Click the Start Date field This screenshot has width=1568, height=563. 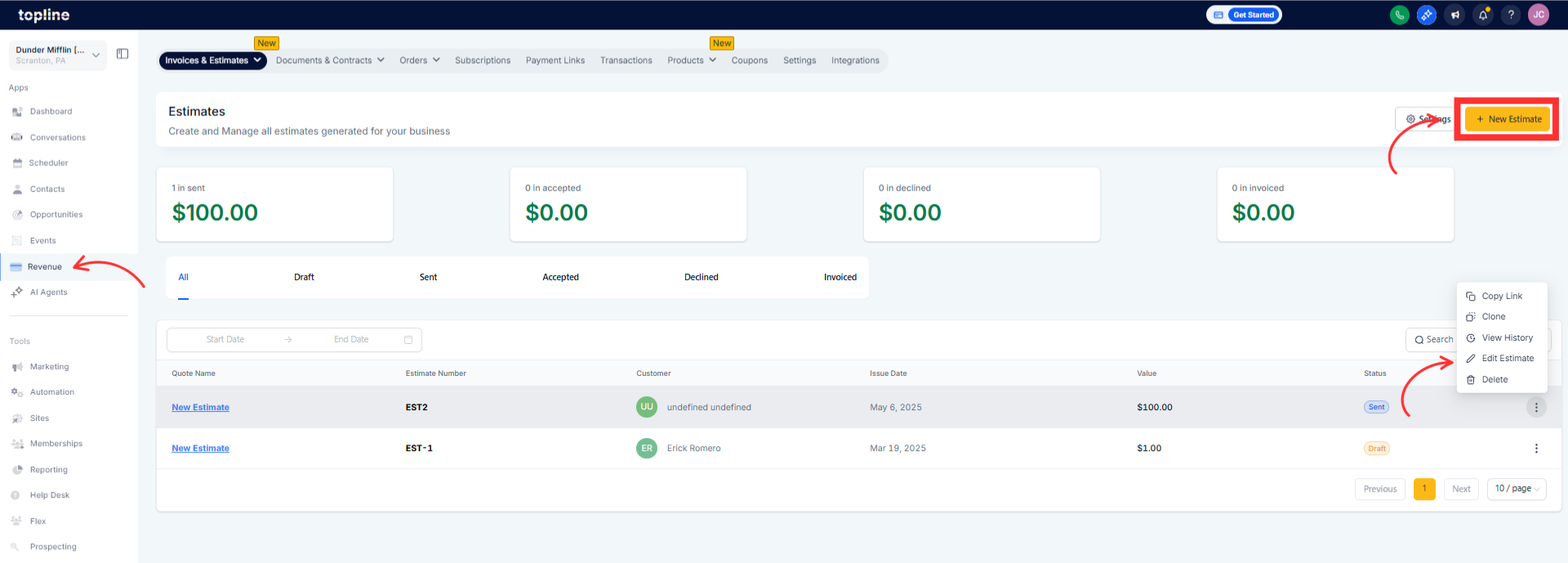click(225, 340)
